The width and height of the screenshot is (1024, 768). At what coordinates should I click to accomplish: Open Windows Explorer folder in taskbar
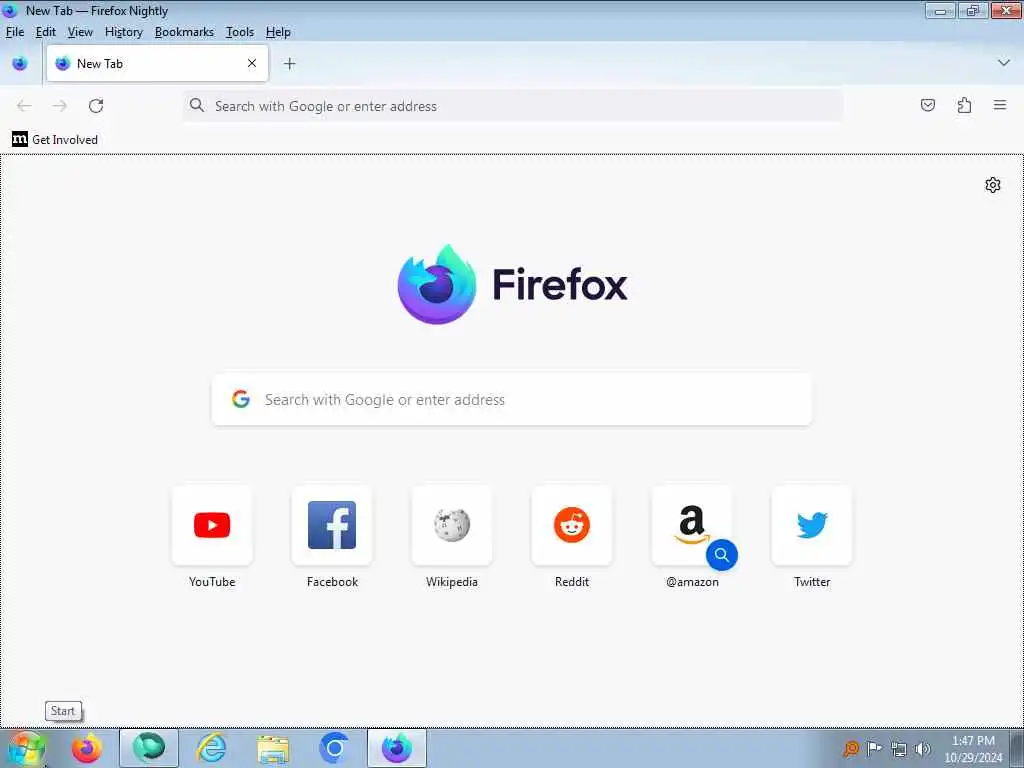click(x=273, y=748)
